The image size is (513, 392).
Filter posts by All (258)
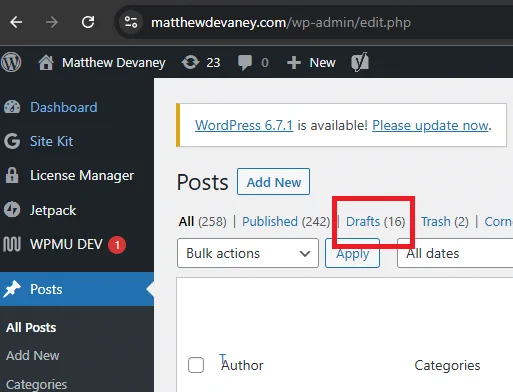pyautogui.click(x=202, y=222)
